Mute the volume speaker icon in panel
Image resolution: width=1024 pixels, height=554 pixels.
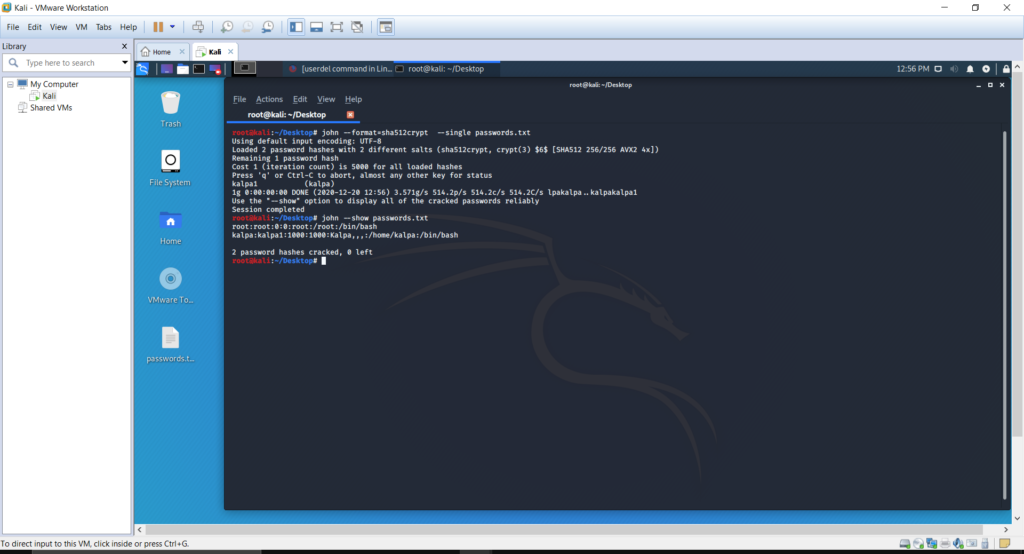pos(954,69)
